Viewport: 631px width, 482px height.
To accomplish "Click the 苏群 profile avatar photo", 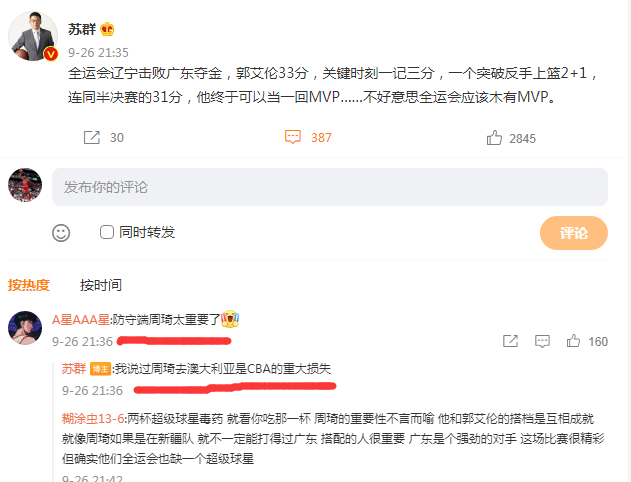I will pos(33,36).
